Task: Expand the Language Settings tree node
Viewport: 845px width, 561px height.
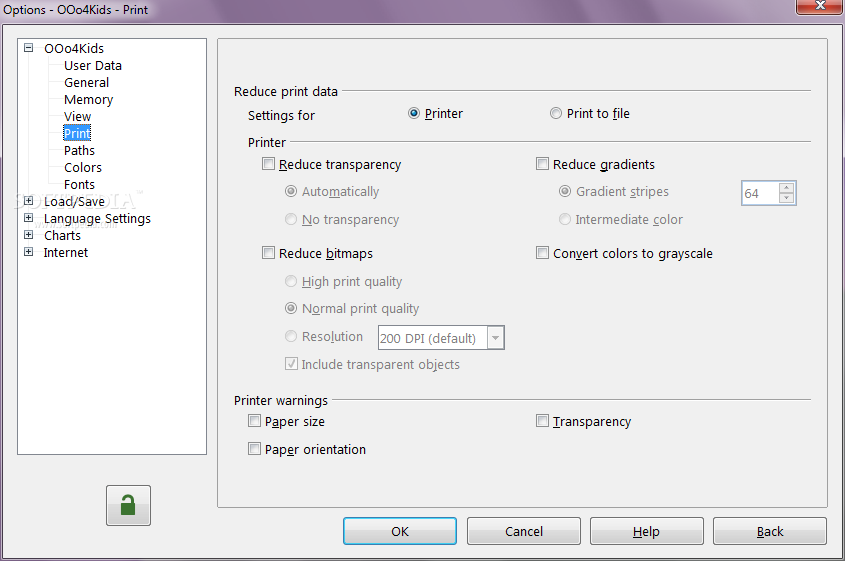Action: click(x=29, y=218)
